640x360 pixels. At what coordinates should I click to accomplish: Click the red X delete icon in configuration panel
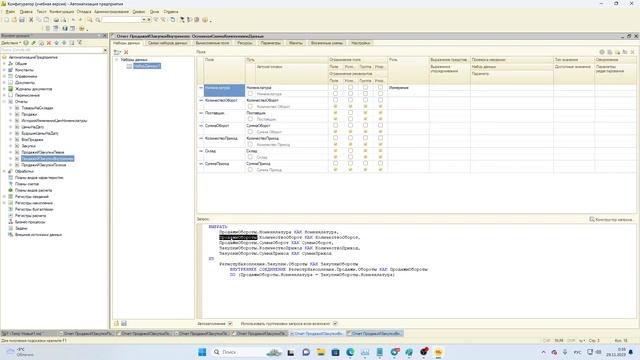click(x=49, y=43)
